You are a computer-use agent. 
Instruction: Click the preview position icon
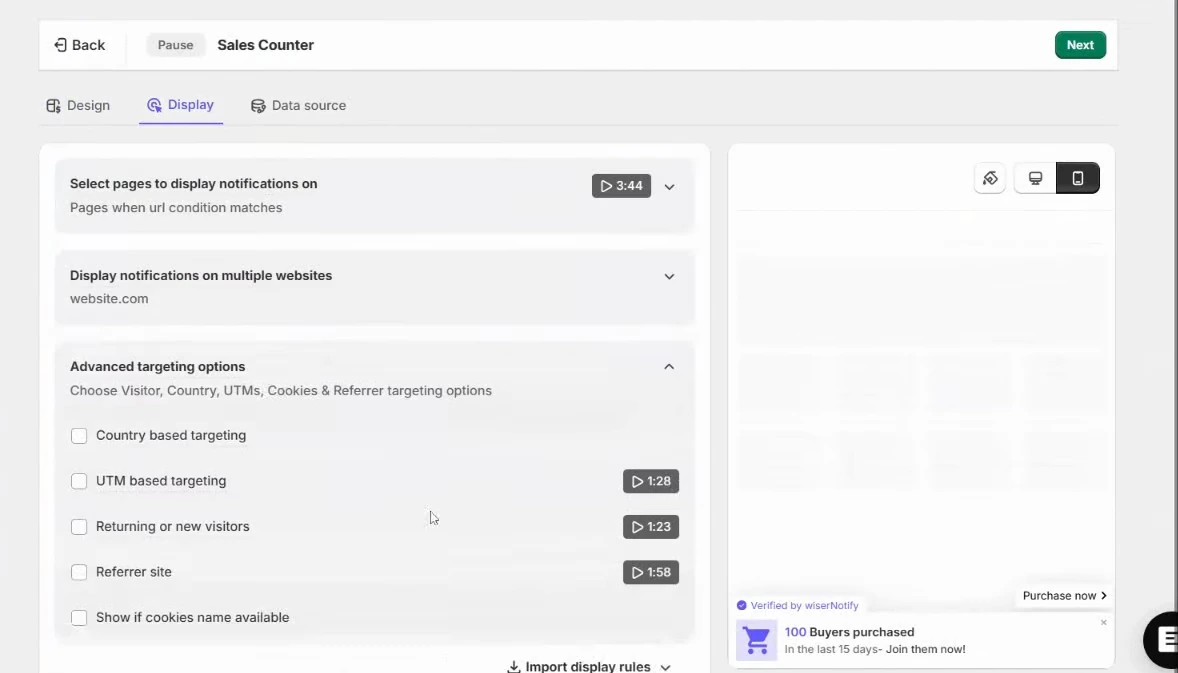[990, 179]
